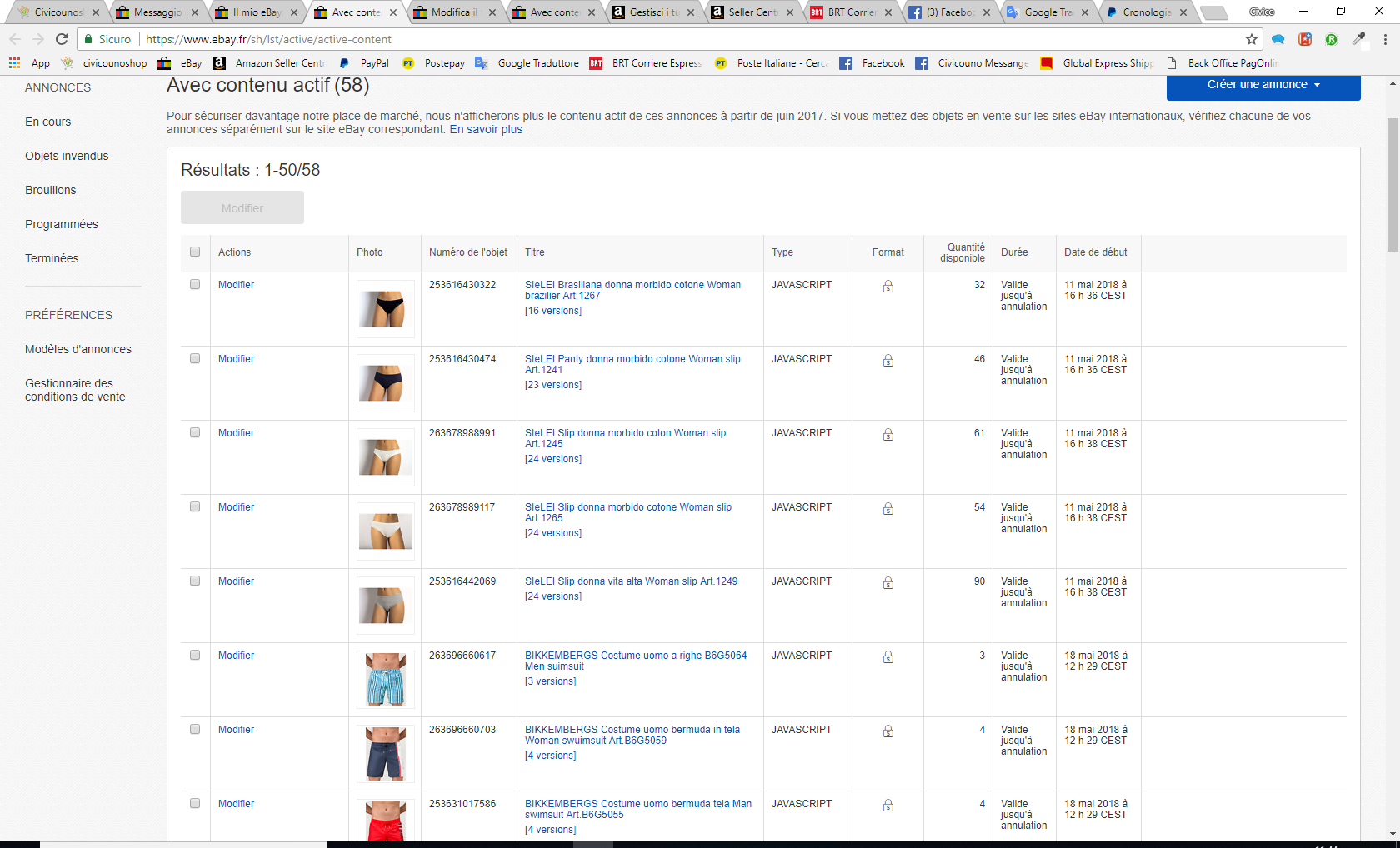Open the civicounoshop bookmark
The image size is (1400, 848).
(104, 63)
